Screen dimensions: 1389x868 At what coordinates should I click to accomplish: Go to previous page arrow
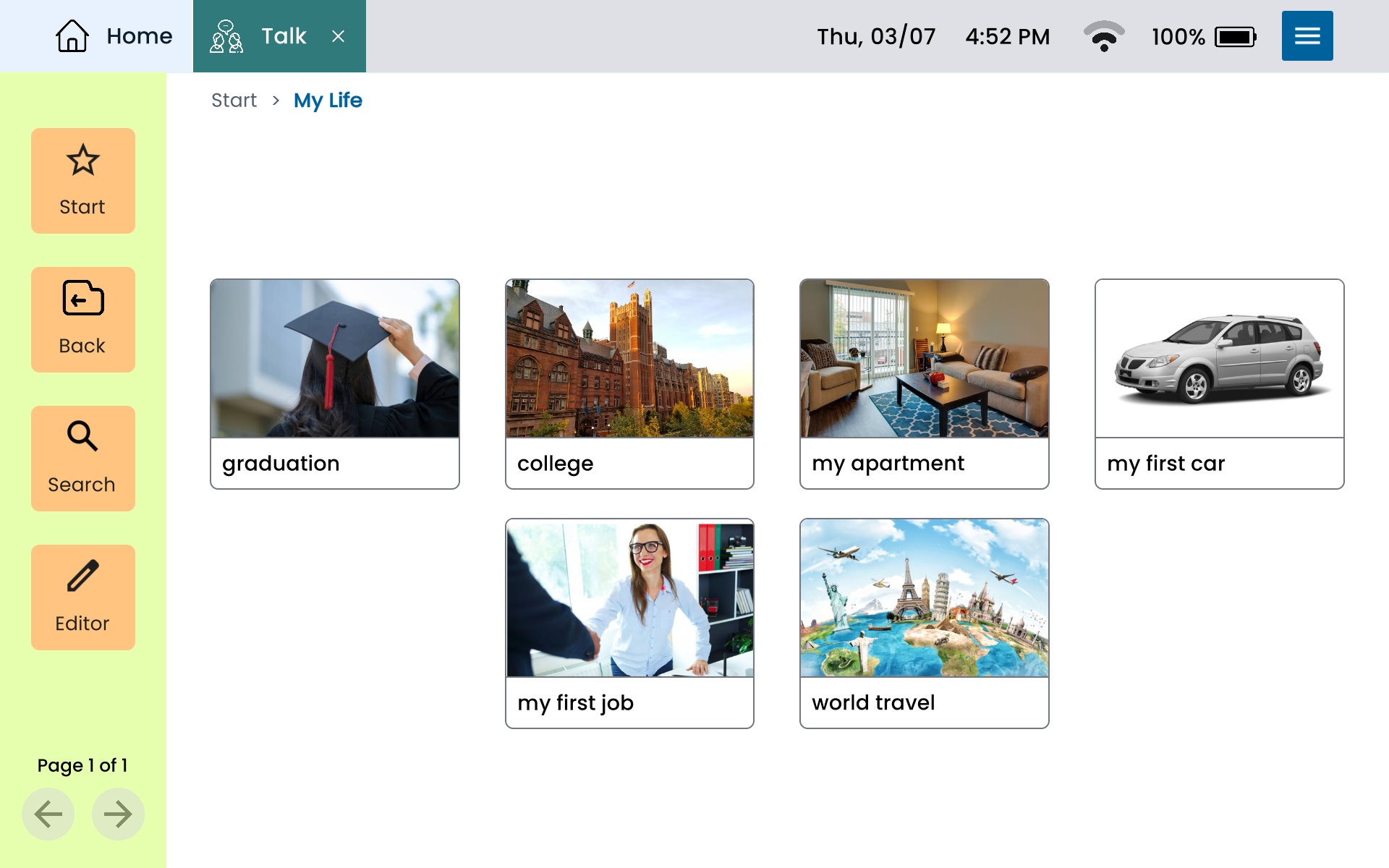48,814
